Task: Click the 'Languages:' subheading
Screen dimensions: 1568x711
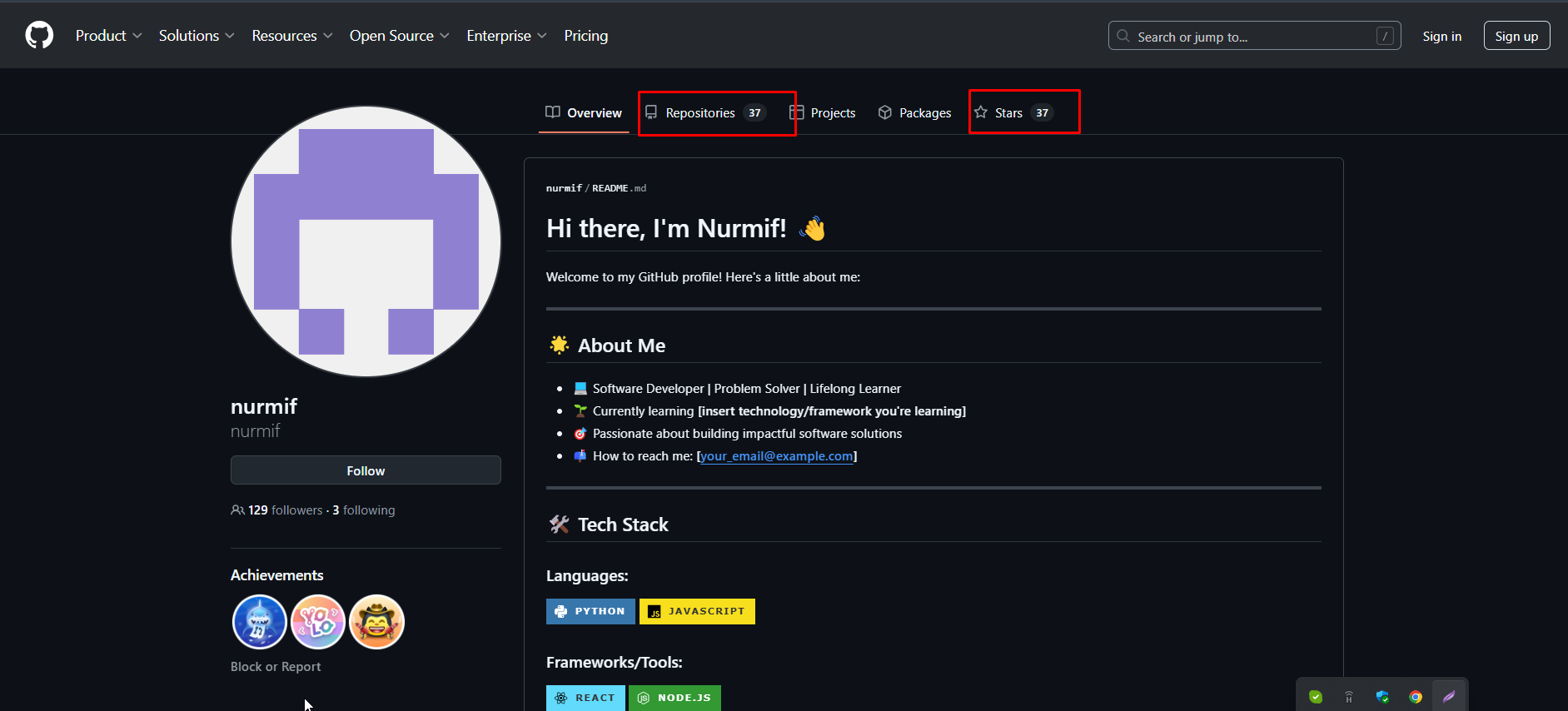Action: [587, 576]
